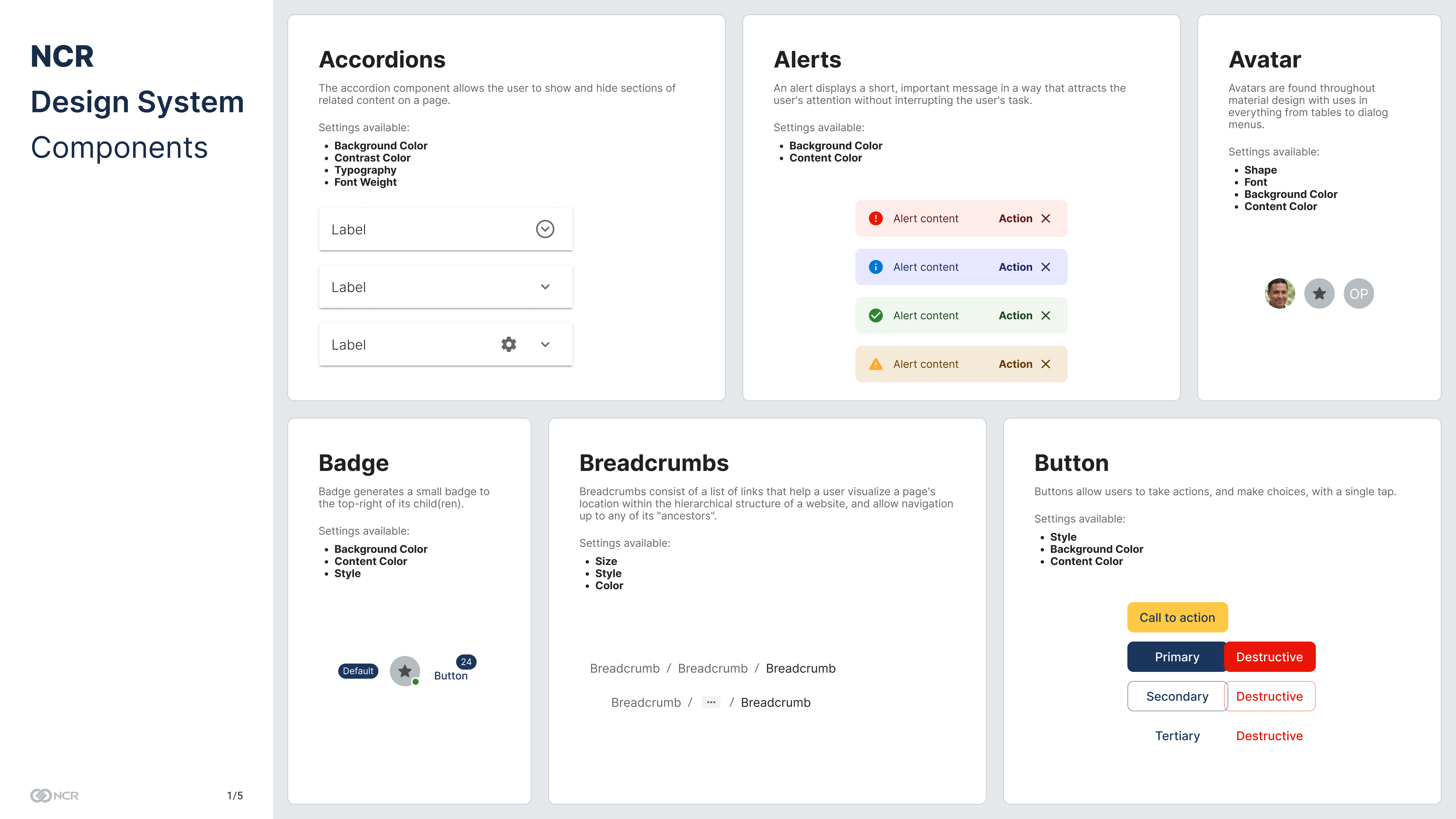Dismiss the blue info alert with X
Image resolution: width=1456 pixels, height=819 pixels.
1046,267
